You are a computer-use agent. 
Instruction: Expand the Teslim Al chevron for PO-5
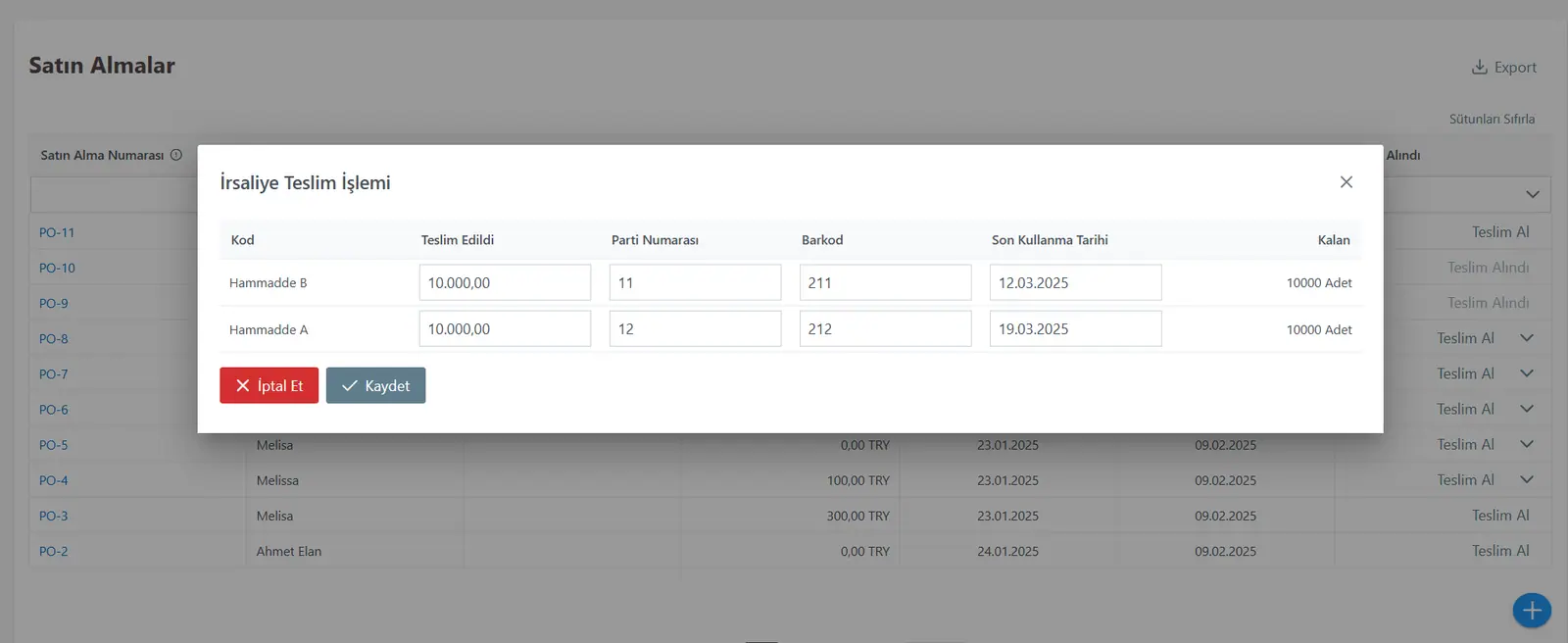click(1526, 444)
